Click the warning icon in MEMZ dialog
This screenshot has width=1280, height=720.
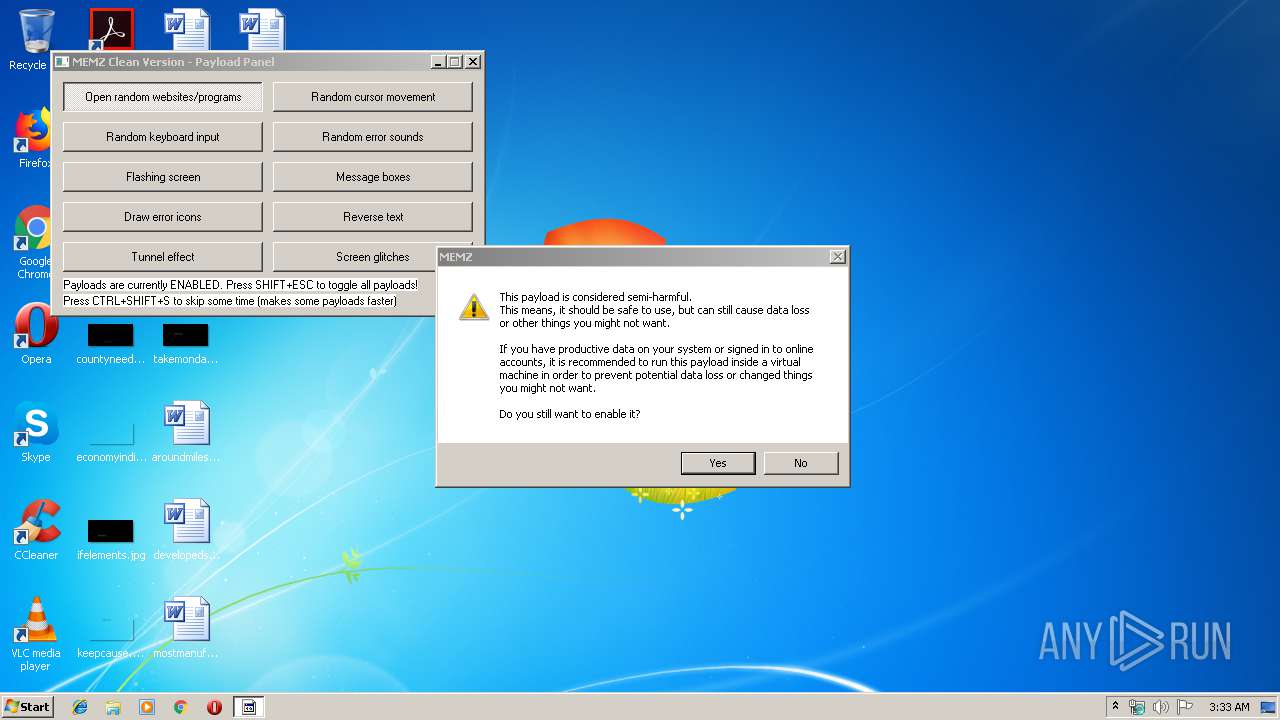474,307
